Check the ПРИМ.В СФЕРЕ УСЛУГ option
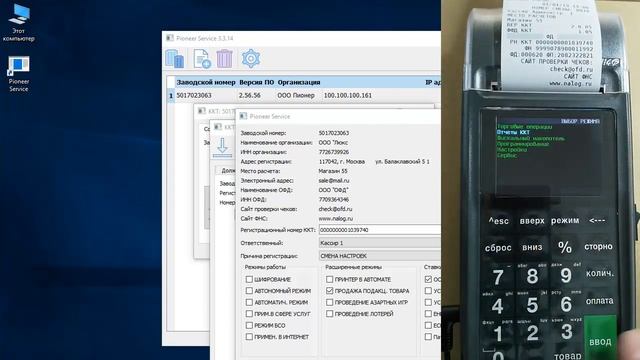Viewport: 640px width, 360px height. [x=249, y=313]
